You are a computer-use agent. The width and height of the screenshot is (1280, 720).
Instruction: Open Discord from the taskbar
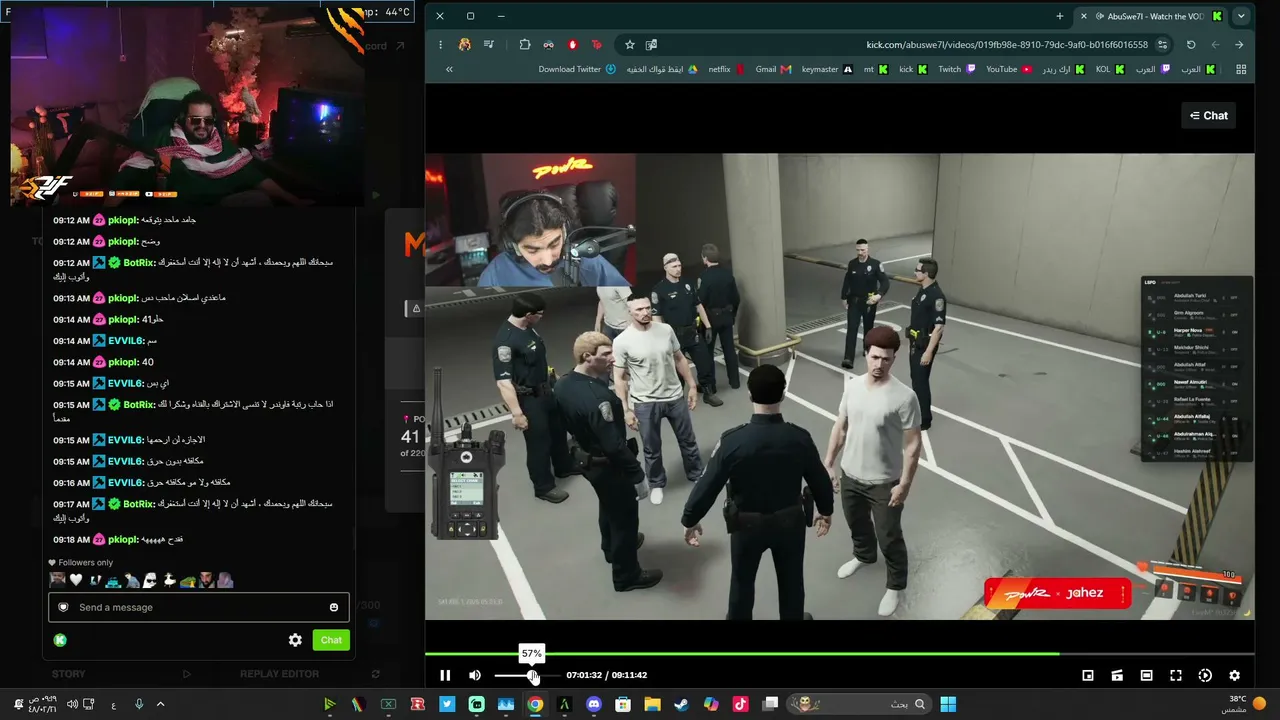(x=594, y=704)
